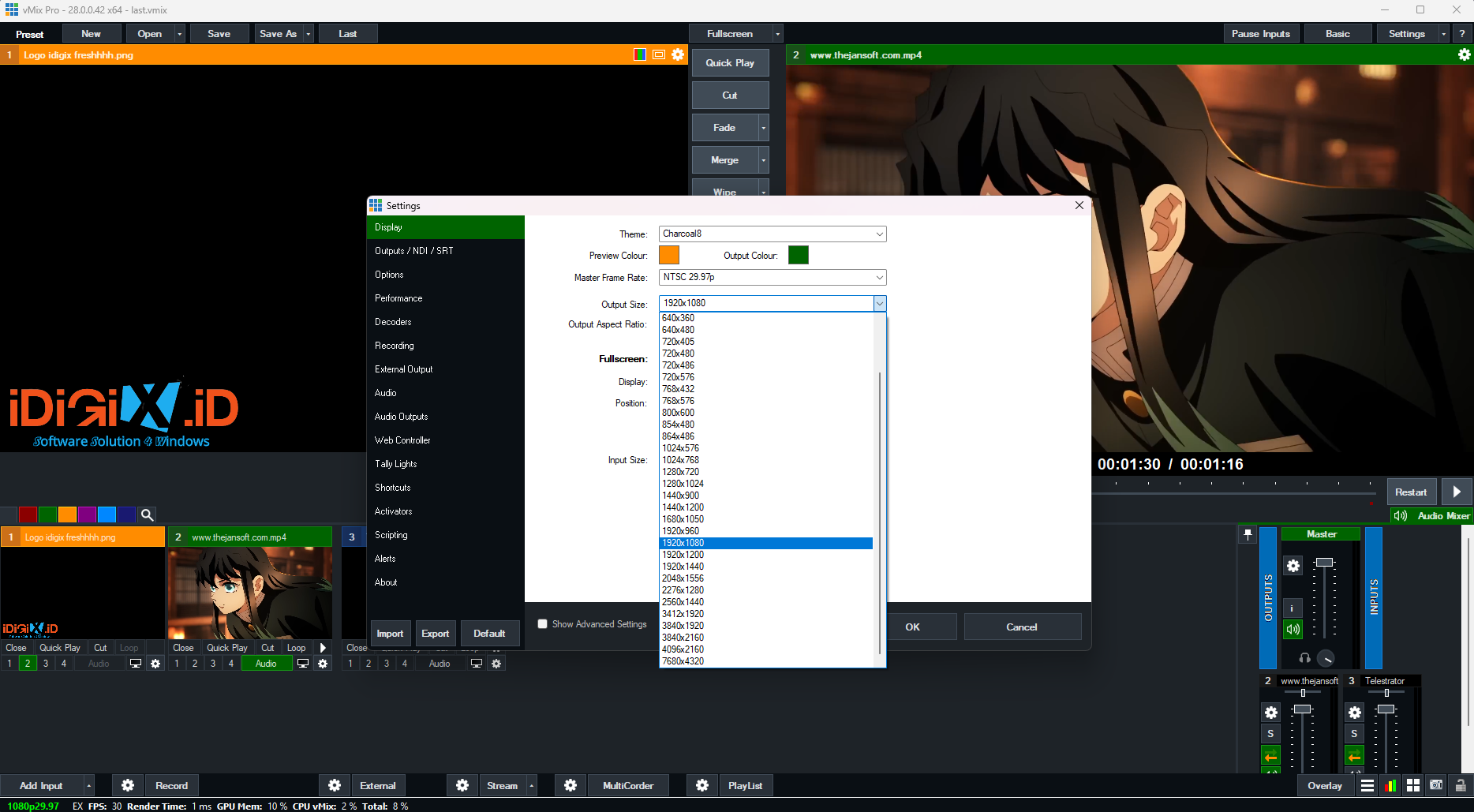
Task: Toggle the audio meter bars icon
Action: point(1390,785)
